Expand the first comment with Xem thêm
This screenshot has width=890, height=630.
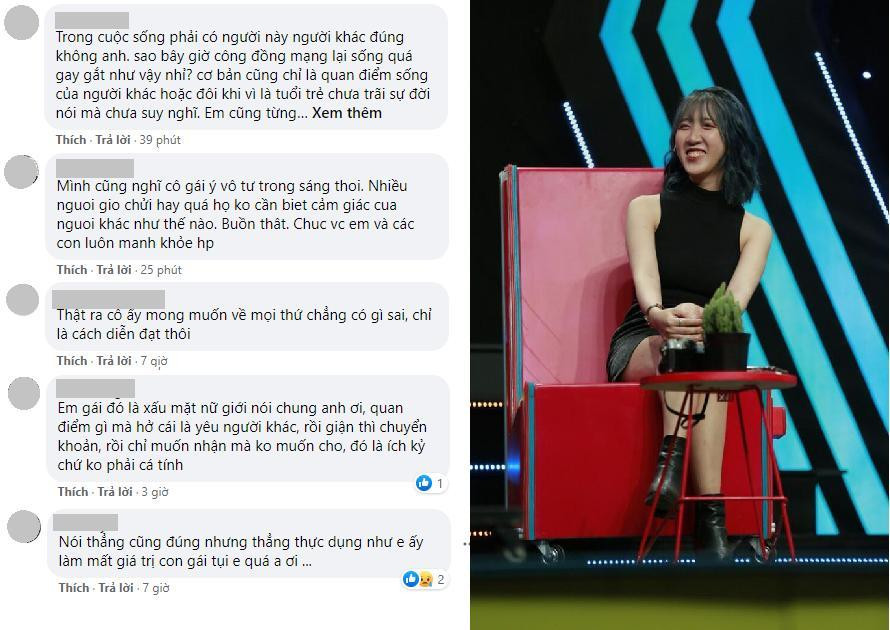tap(347, 113)
